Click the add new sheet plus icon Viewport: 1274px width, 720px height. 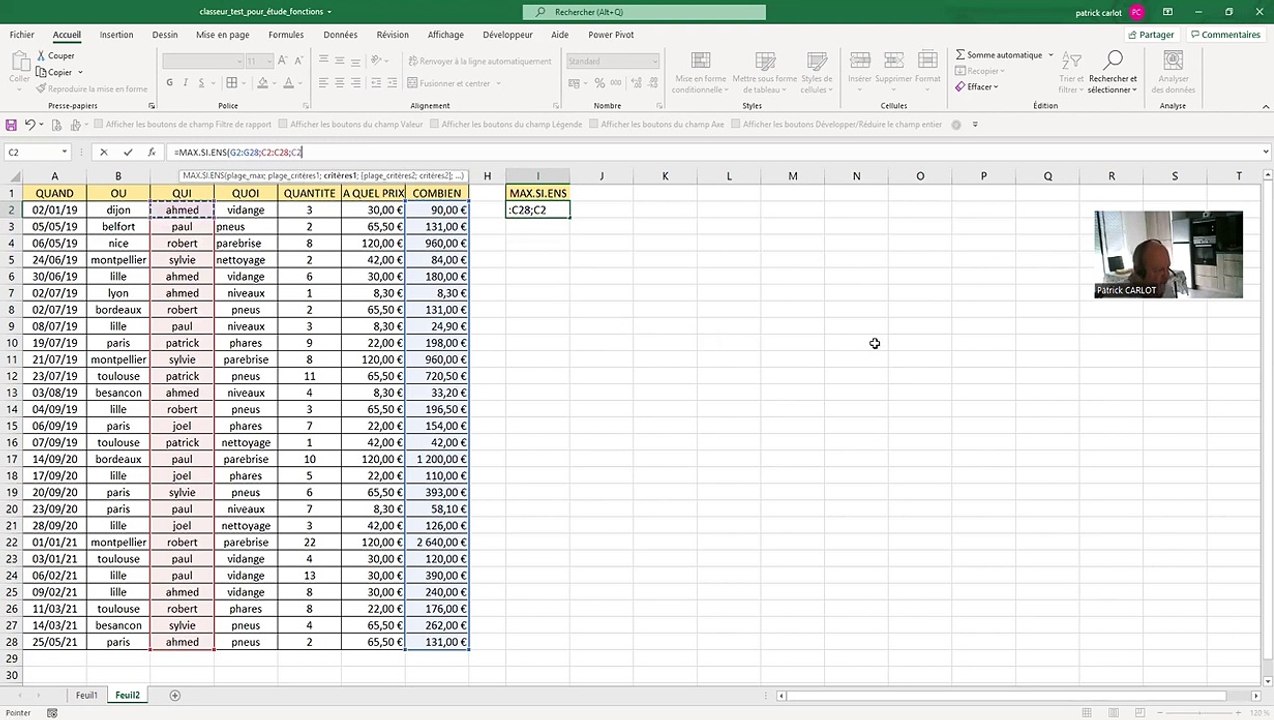[x=175, y=695]
